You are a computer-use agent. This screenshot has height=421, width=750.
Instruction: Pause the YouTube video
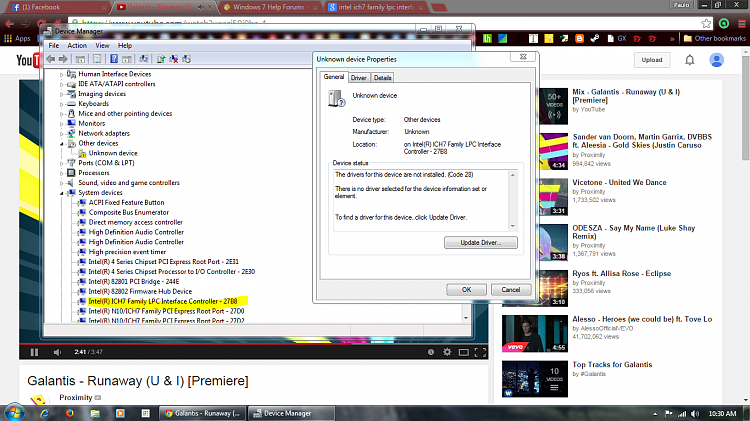coord(34,352)
